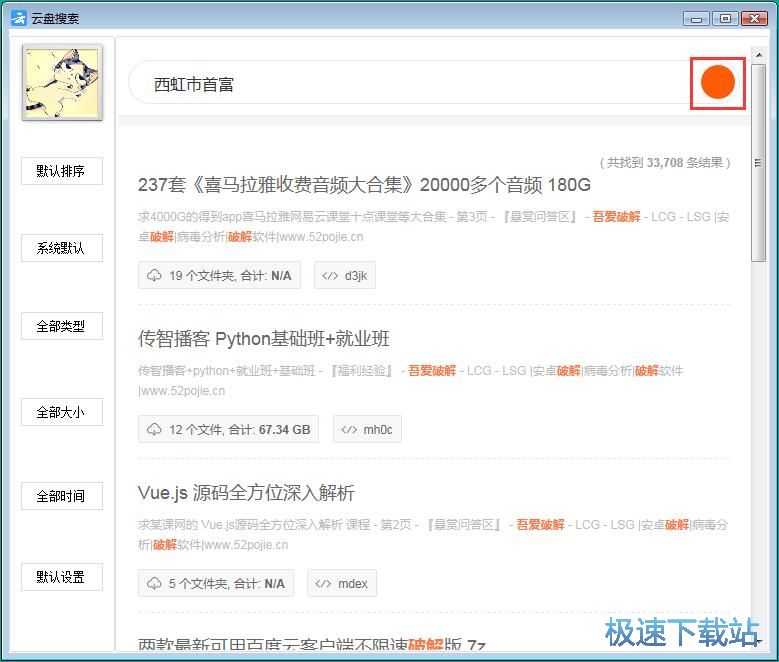Open the 全部时间 time filter
Screen dimensions: 779x662
coord(62,496)
